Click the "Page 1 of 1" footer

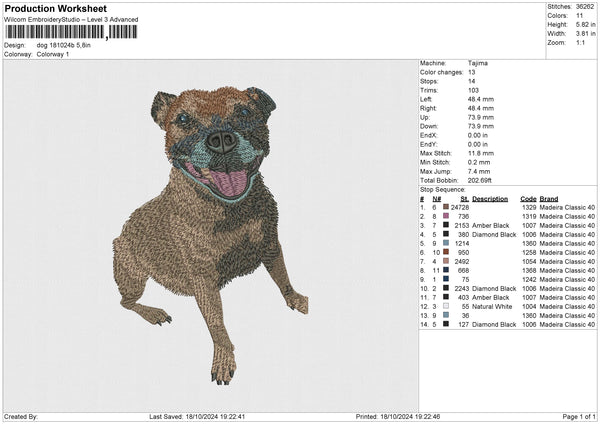pos(579,416)
